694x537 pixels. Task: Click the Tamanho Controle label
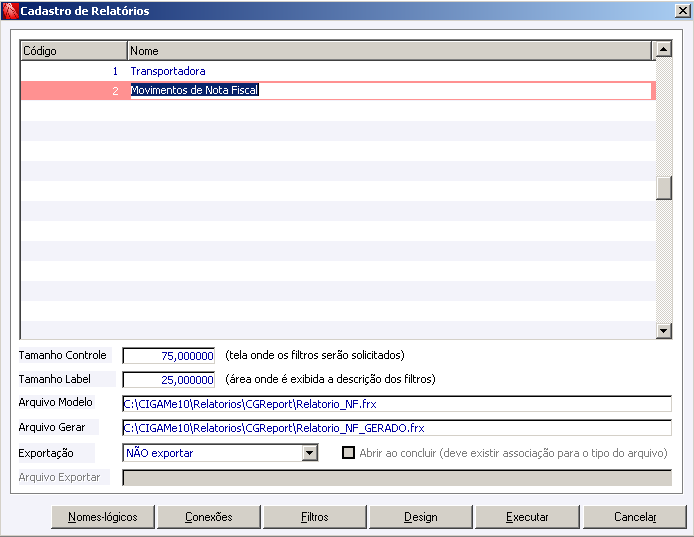[x=62, y=355]
